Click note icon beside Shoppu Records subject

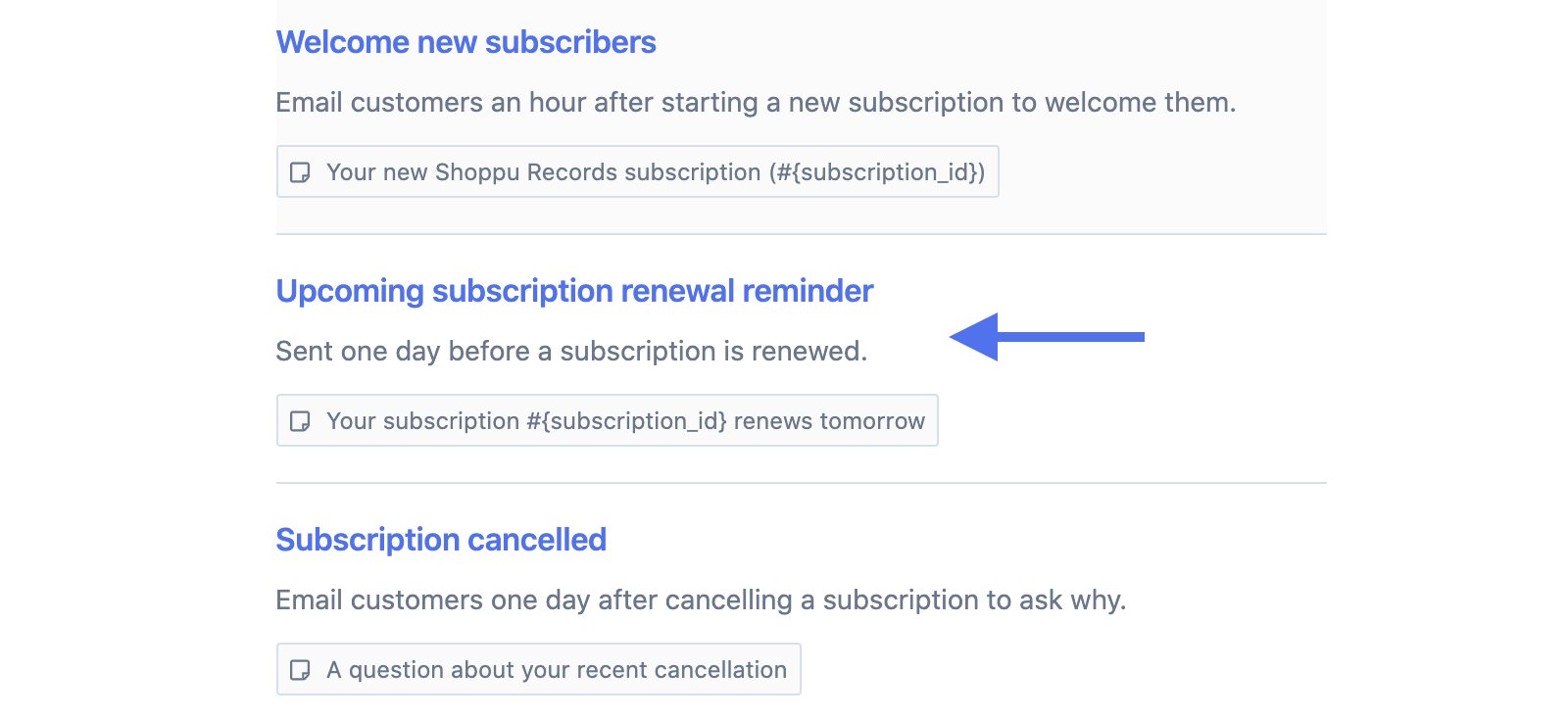pyautogui.click(x=301, y=172)
